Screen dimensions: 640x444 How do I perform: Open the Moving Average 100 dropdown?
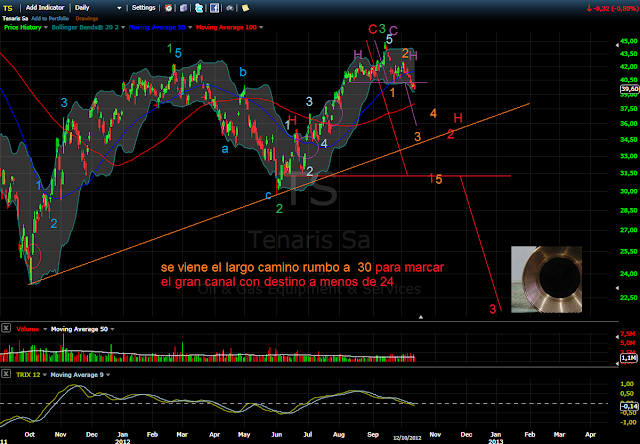pyautogui.click(x=261, y=27)
